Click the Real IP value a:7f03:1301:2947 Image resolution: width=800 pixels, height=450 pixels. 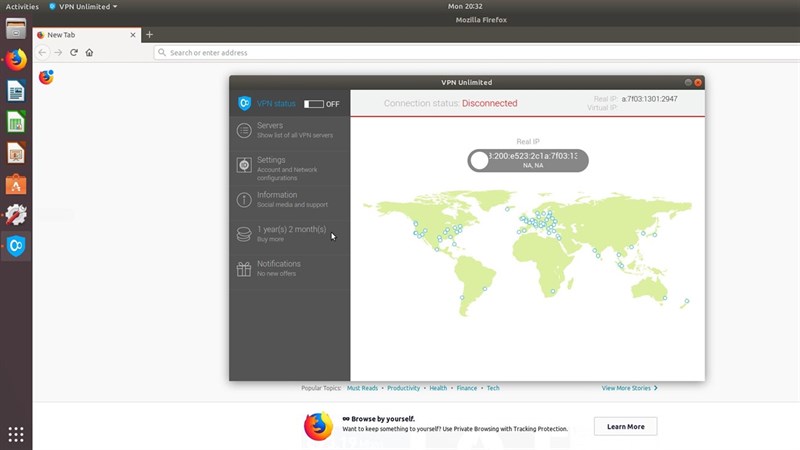pos(649,99)
